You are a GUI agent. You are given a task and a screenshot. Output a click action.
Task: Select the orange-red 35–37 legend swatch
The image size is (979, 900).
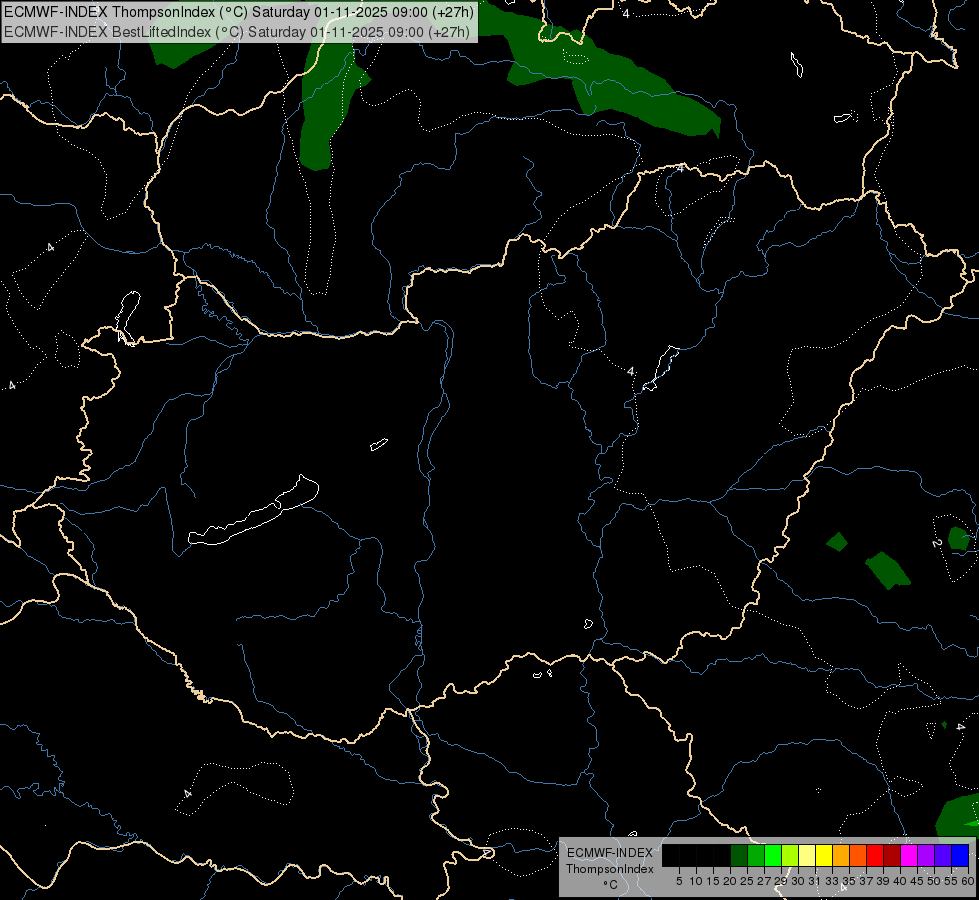click(x=858, y=855)
